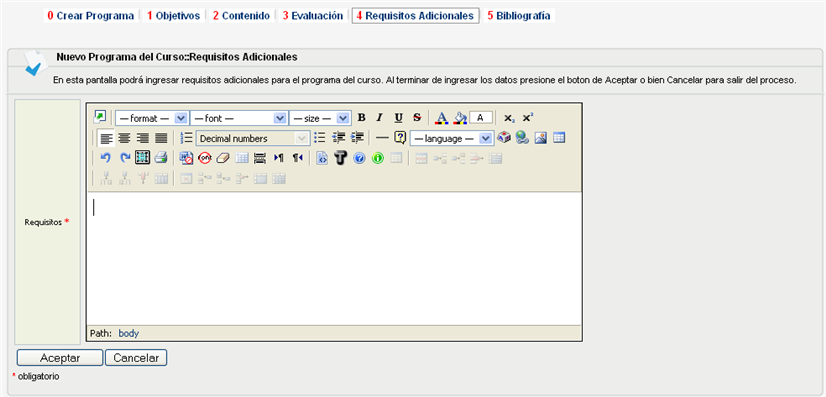Open the size dropdown
Image resolution: width=826 pixels, height=397 pixels.
[320, 118]
